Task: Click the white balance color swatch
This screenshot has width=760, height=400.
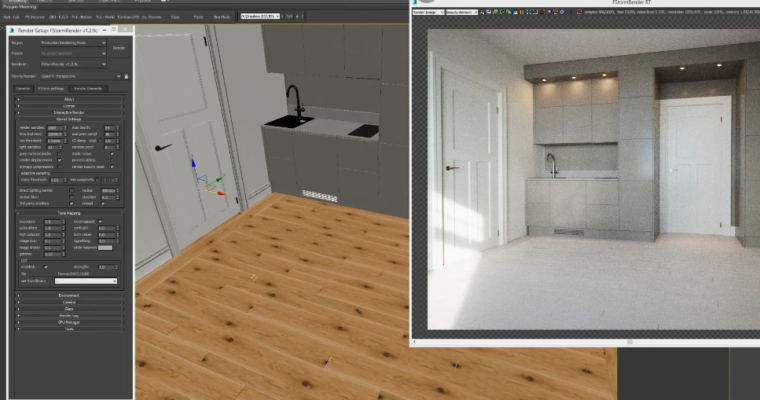Action: [x=104, y=247]
